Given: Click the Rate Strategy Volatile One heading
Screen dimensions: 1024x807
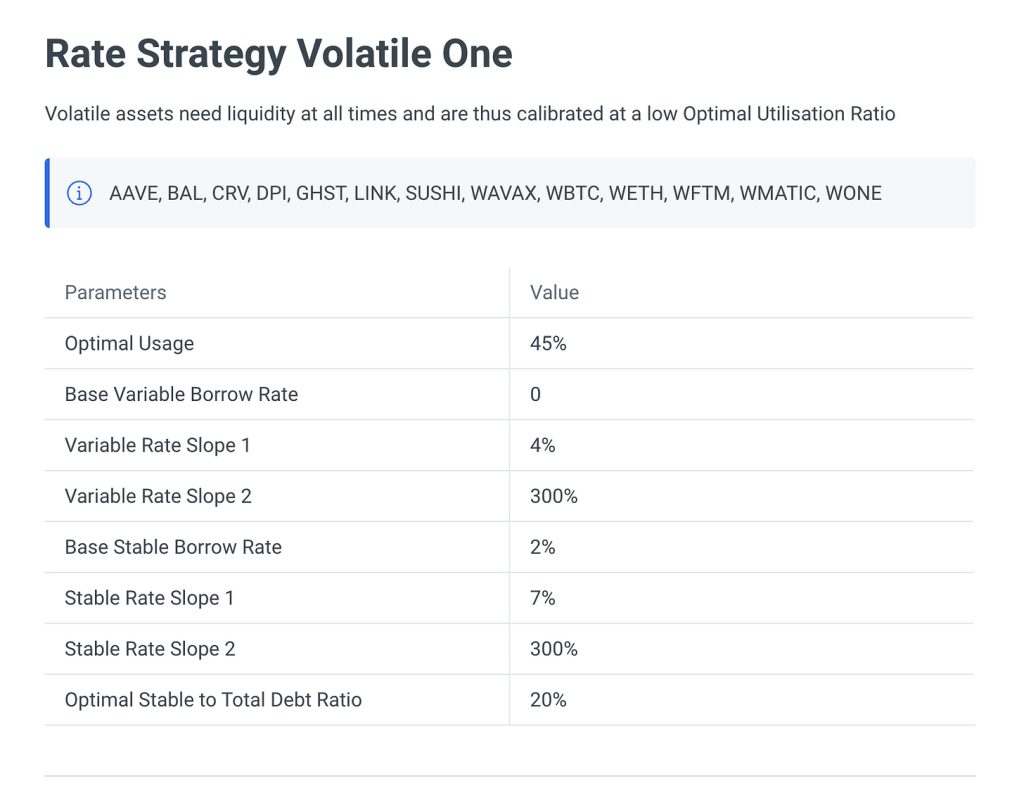Looking at the screenshot, I should click(x=279, y=54).
